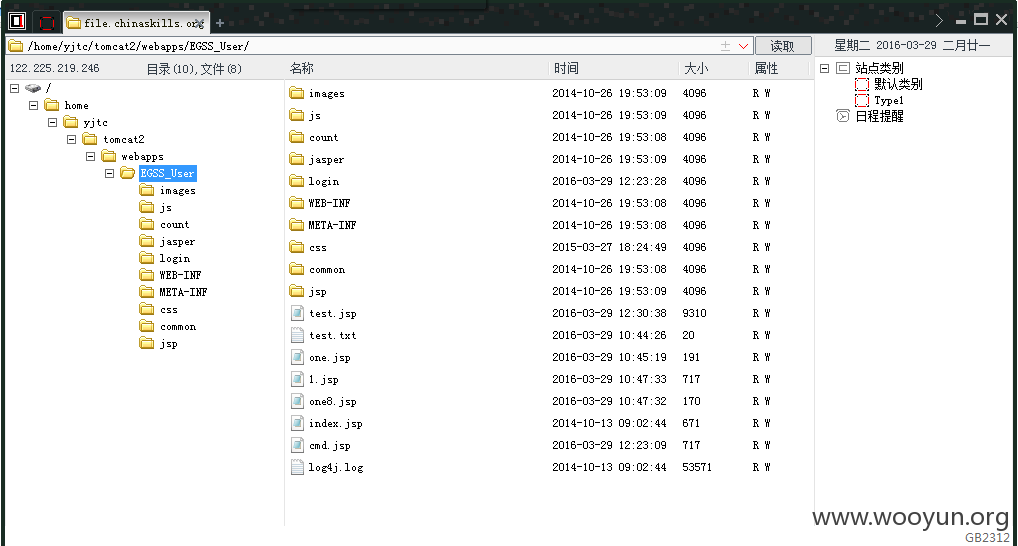The image size is (1018, 546).
Task: Click the META-INF folder icon in the file list
Action: [297, 225]
